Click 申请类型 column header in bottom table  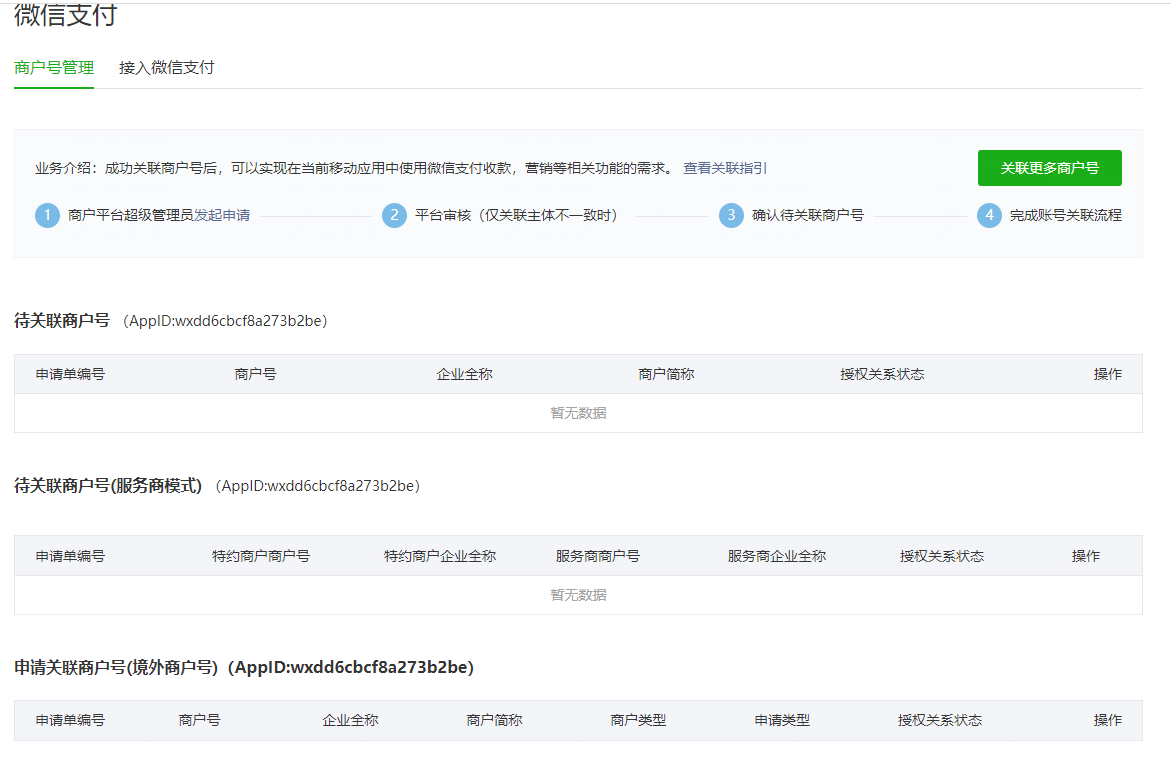pos(782,720)
